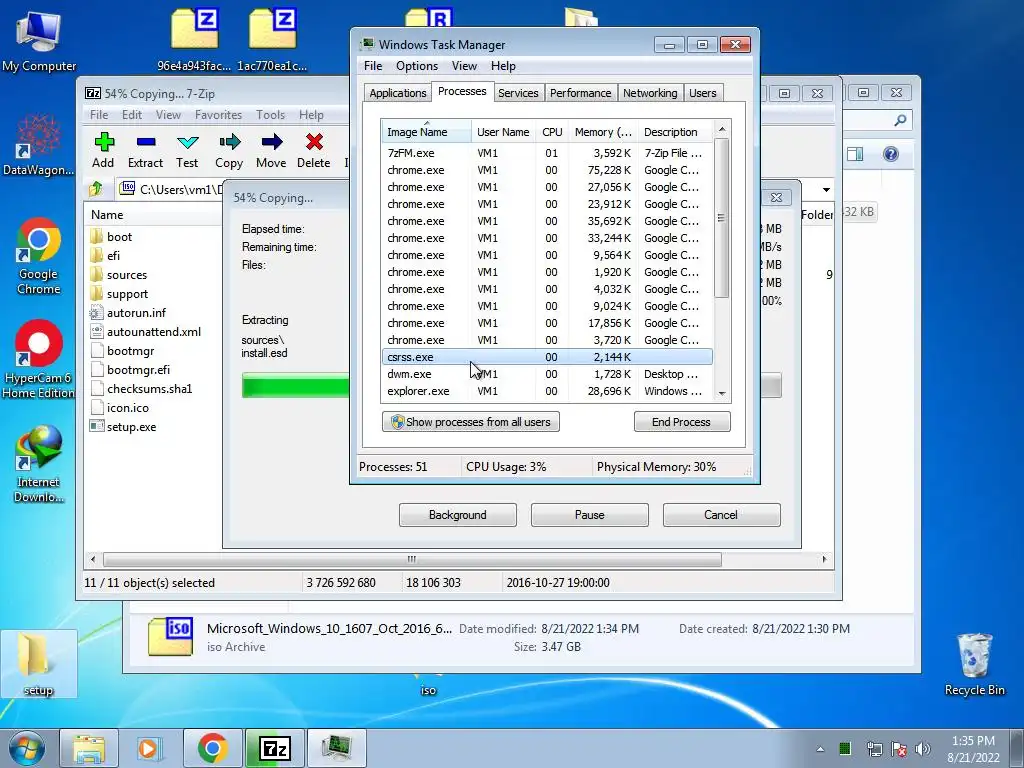Switch to the Users tab

pos(703,93)
